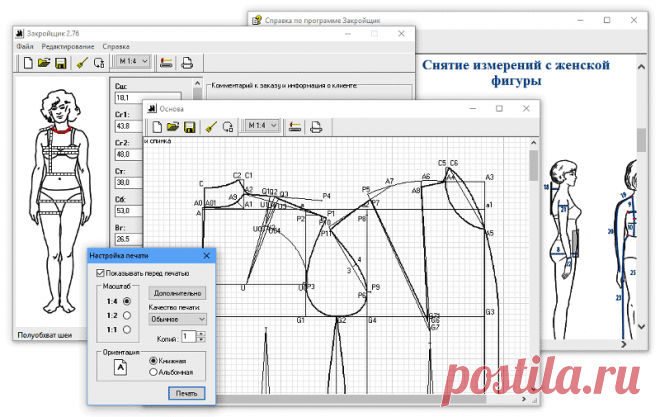Click the Вг value field 26,5
Image resolution: width=660 pixels, height=417 pixels.
[x=128, y=239]
